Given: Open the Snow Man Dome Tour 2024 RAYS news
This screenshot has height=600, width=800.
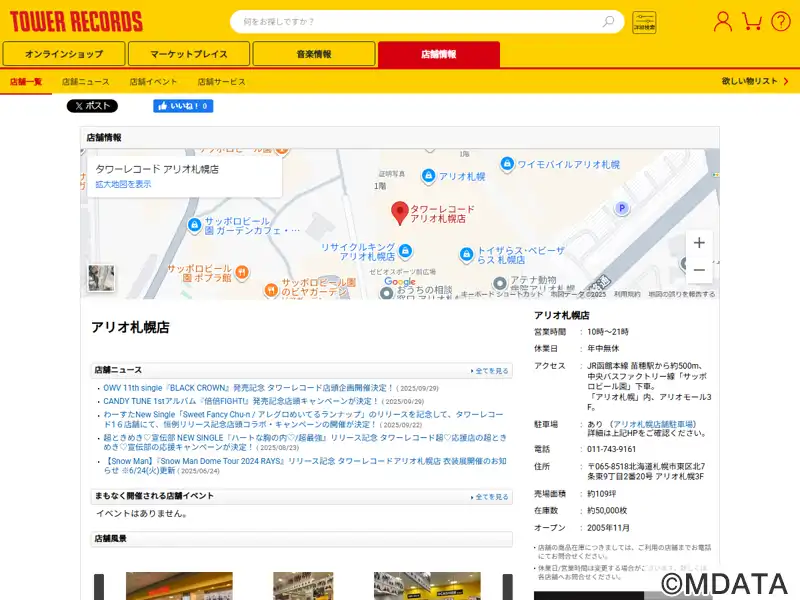Looking at the screenshot, I should [305, 465].
